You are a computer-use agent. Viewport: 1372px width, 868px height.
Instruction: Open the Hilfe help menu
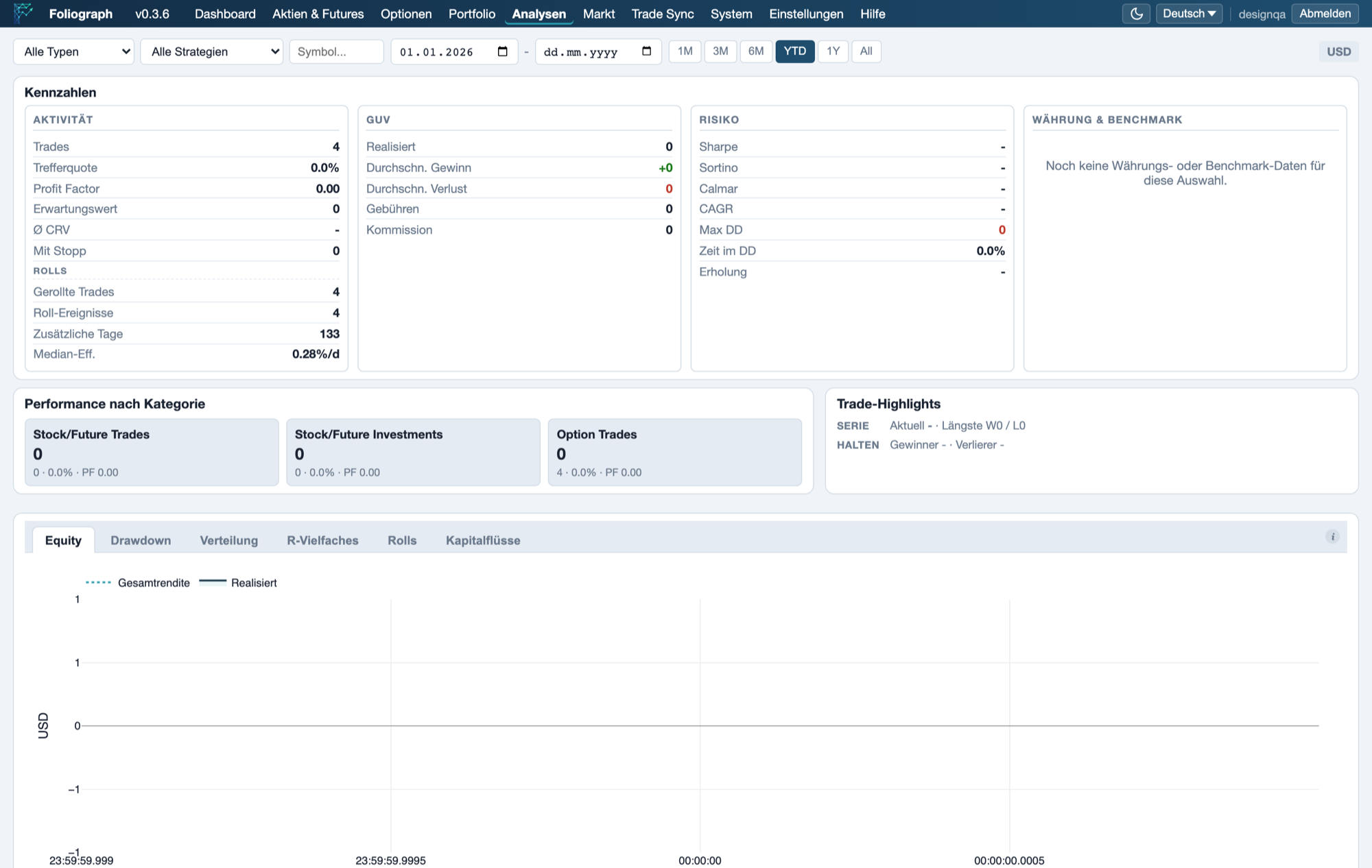pyautogui.click(x=873, y=14)
